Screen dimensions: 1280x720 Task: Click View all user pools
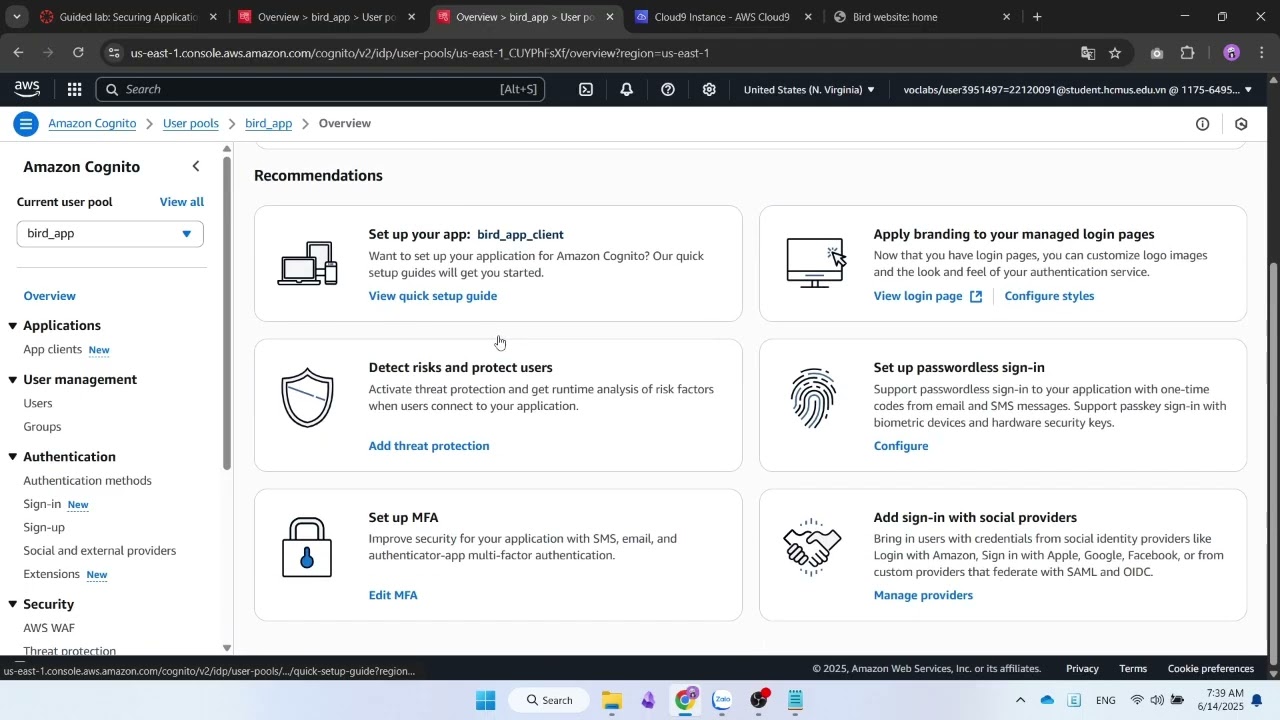(182, 202)
